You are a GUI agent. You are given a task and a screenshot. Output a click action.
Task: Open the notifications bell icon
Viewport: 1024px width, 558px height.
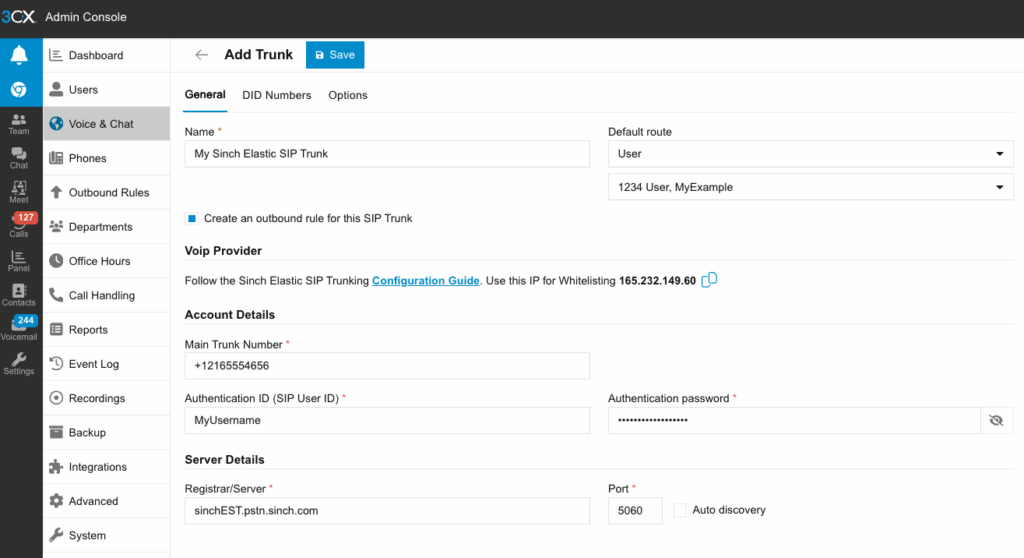pos(18,56)
